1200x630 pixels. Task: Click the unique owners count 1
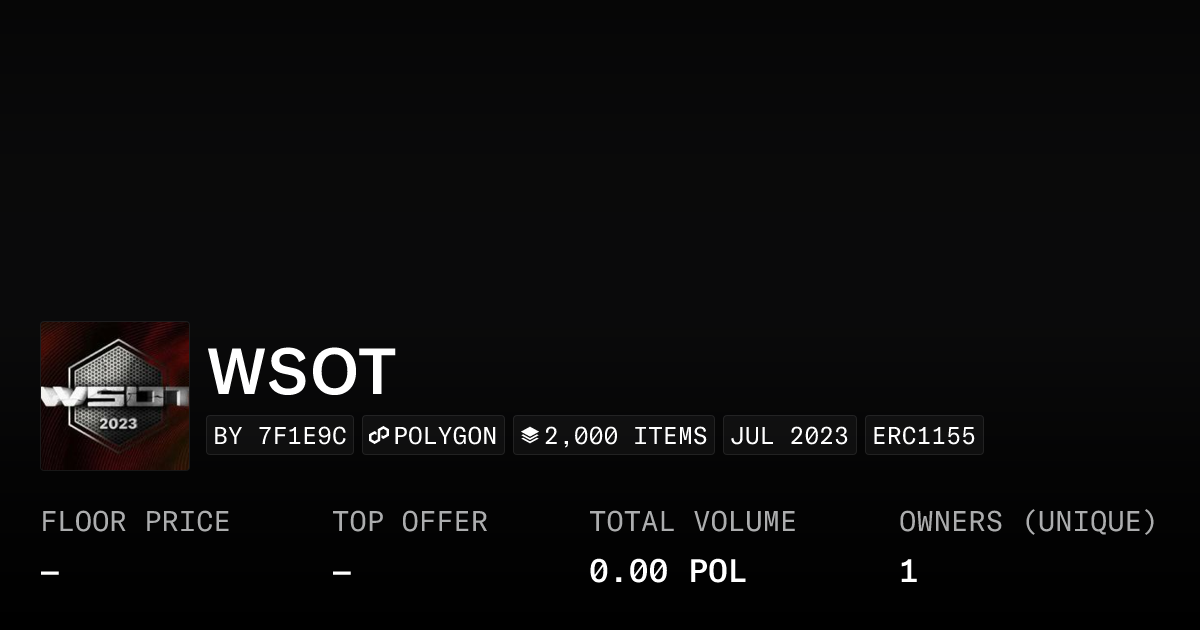click(908, 572)
